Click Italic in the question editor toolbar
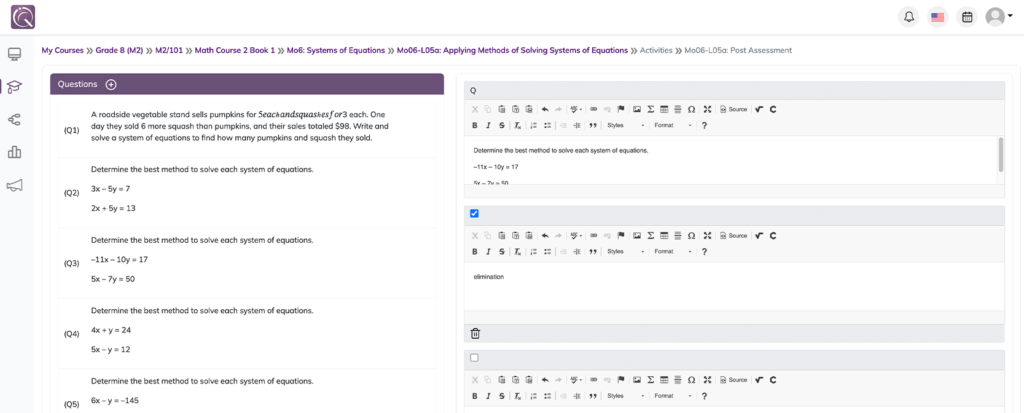The image size is (1024, 413). (x=488, y=125)
